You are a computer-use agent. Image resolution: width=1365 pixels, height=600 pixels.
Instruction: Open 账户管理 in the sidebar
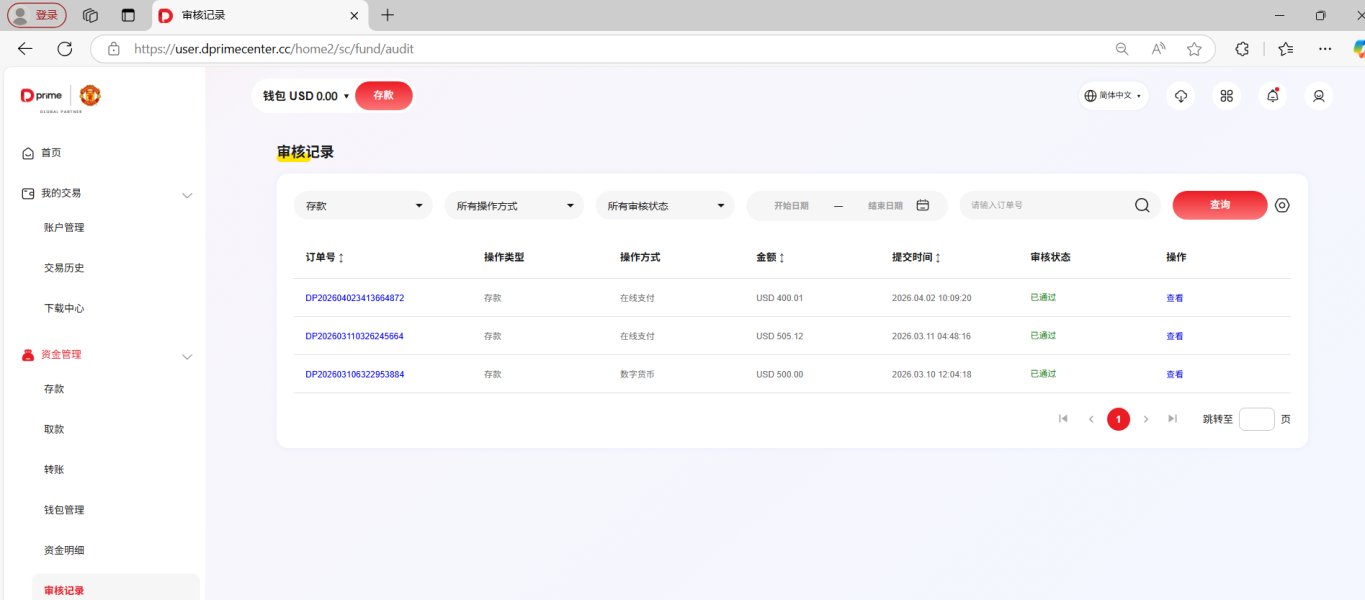[x=64, y=228]
